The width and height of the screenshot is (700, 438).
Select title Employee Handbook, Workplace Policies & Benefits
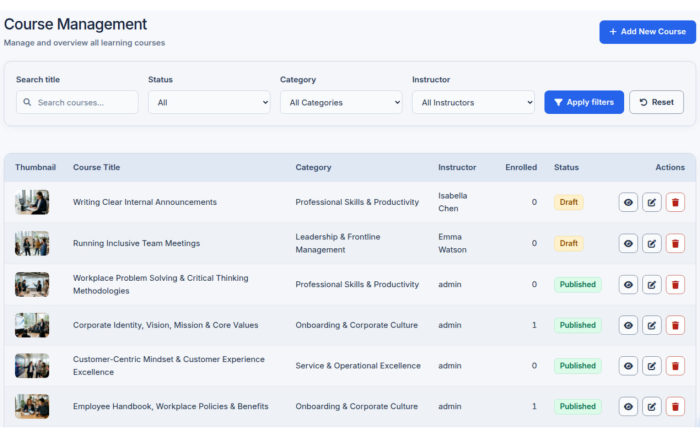[x=171, y=406]
